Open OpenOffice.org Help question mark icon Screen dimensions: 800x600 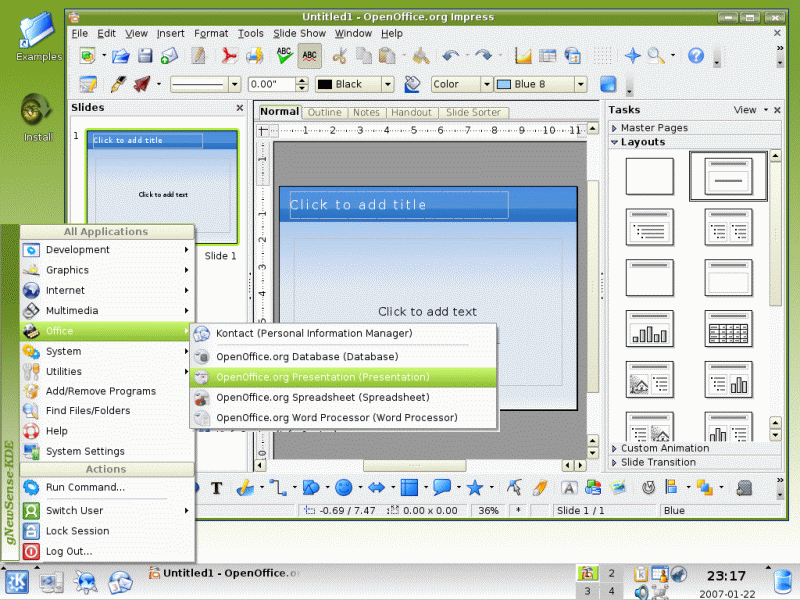(696, 56)
